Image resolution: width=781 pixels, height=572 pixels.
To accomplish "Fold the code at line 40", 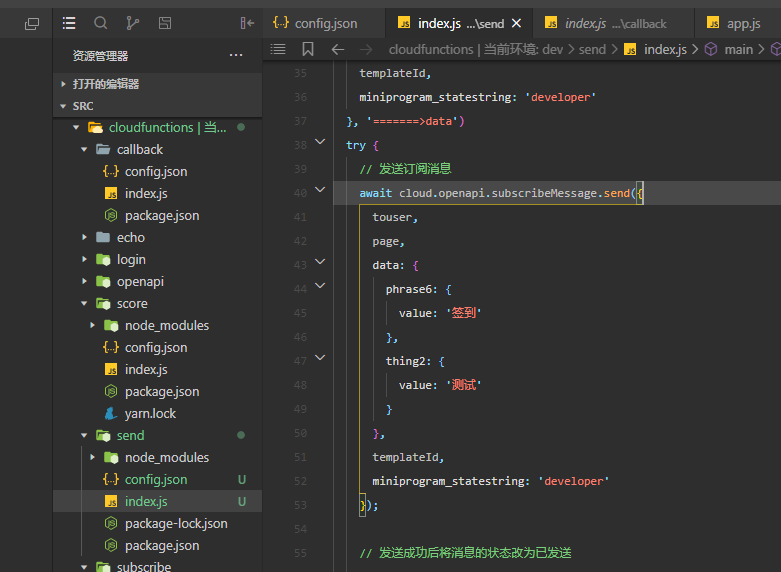I will coord(320,189).
